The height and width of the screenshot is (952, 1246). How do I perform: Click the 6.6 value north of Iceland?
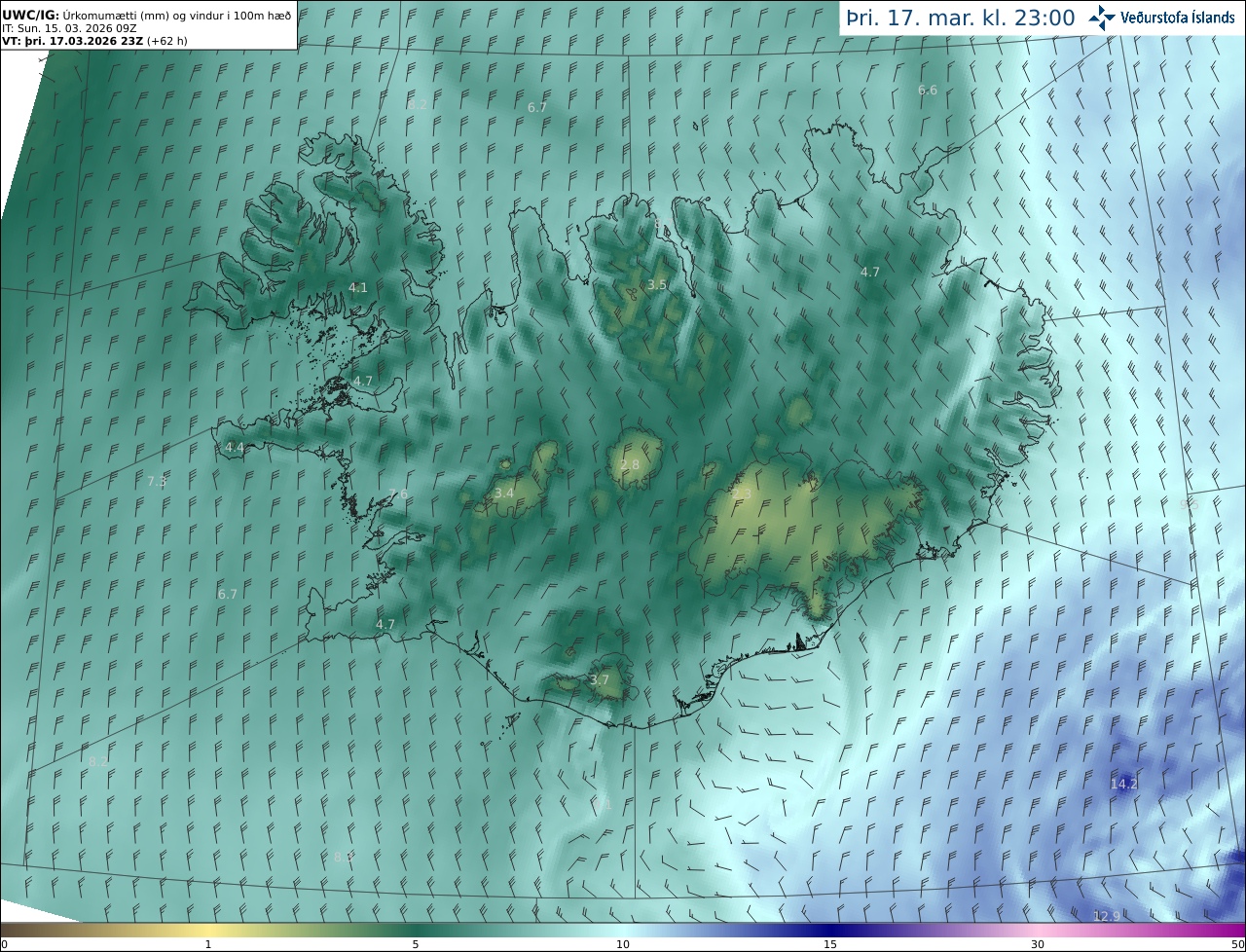[x=928, y=91]
